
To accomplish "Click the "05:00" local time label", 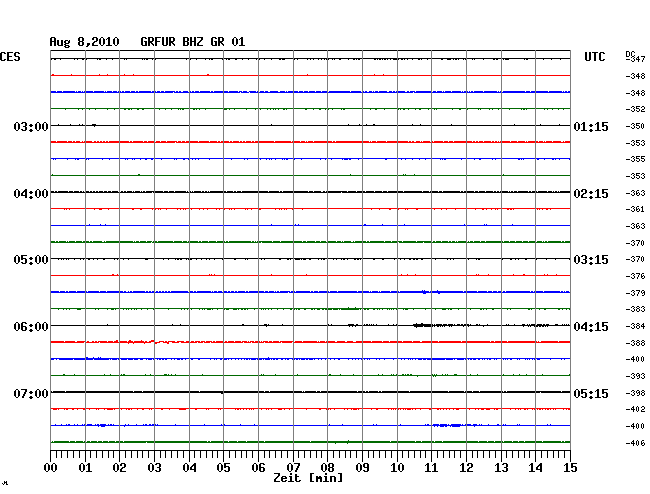I will (31, 260).
